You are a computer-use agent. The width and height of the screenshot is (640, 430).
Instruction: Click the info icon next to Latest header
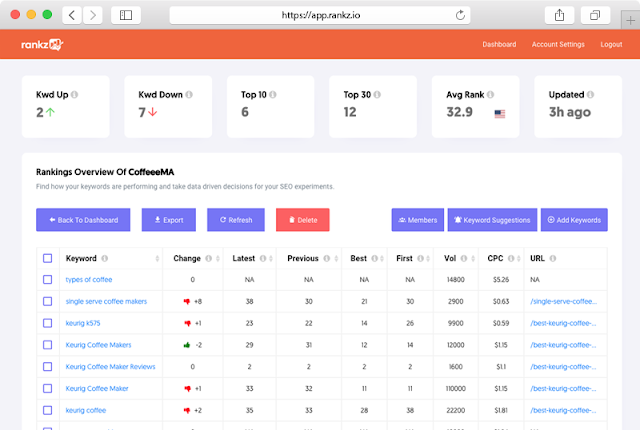click(263, 258)
